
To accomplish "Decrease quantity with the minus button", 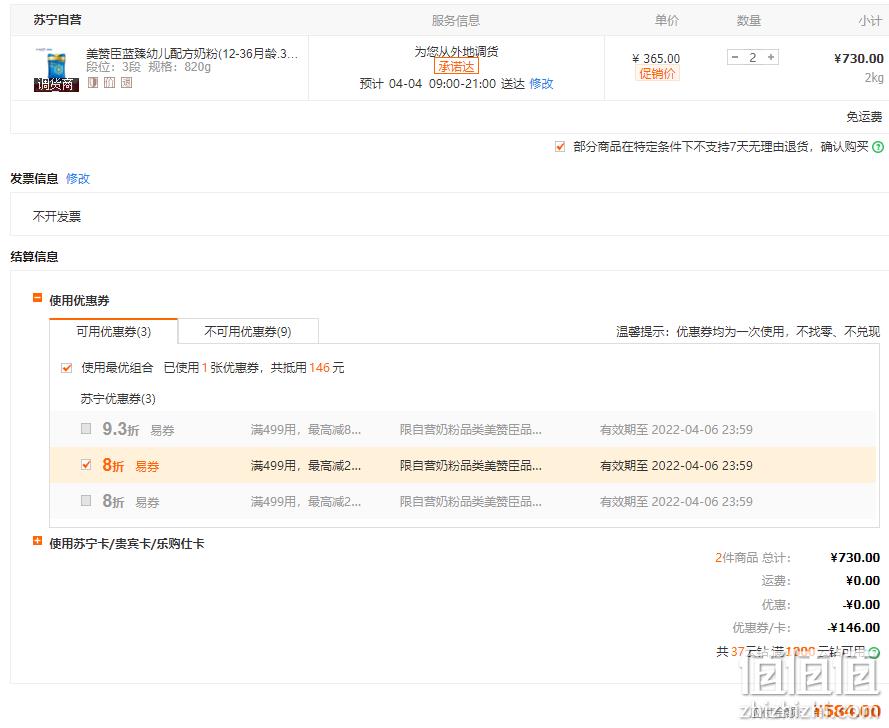I will coord(735,57).
